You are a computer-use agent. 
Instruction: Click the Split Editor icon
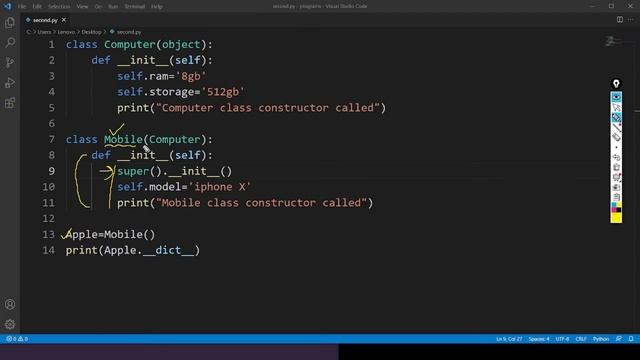click(620, 20)
